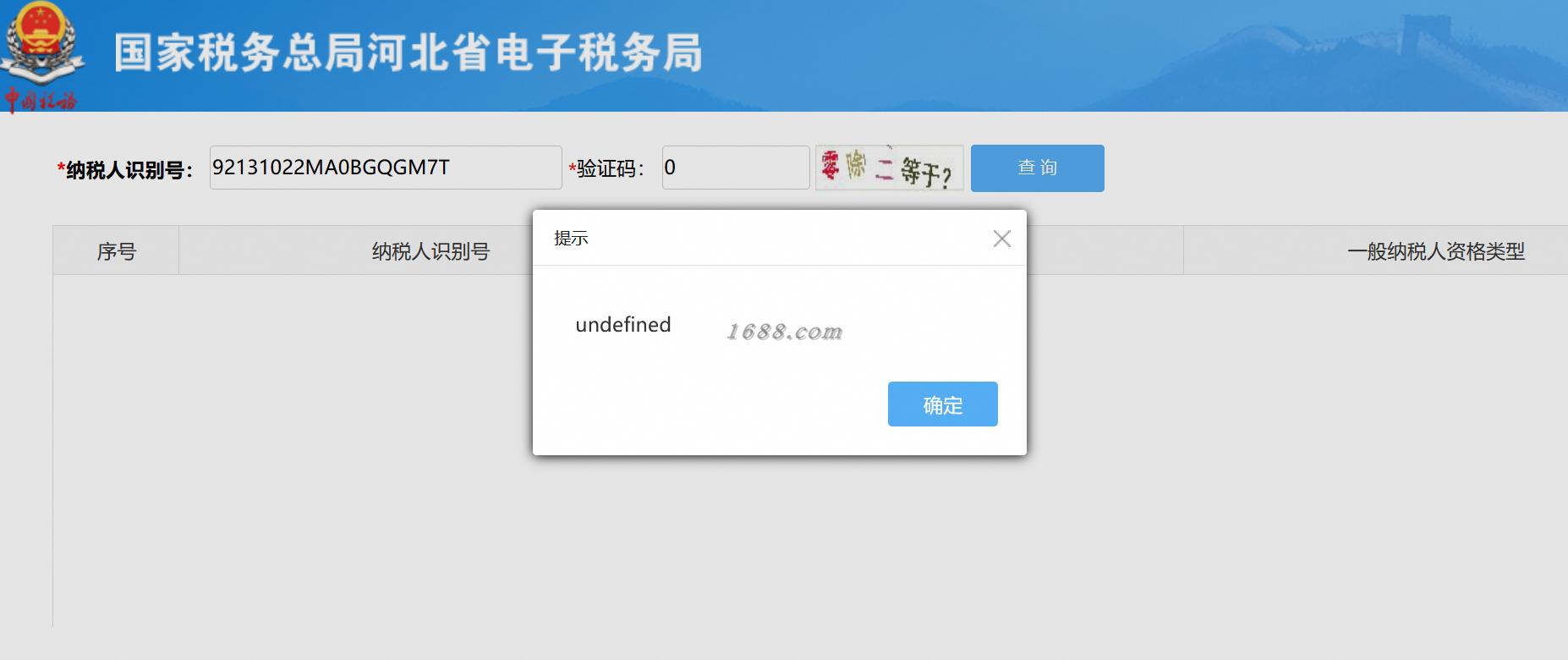Click the blank area beside the 确定 button
The height and width of the screenshot is (660, 1568).
coord(710,404)
